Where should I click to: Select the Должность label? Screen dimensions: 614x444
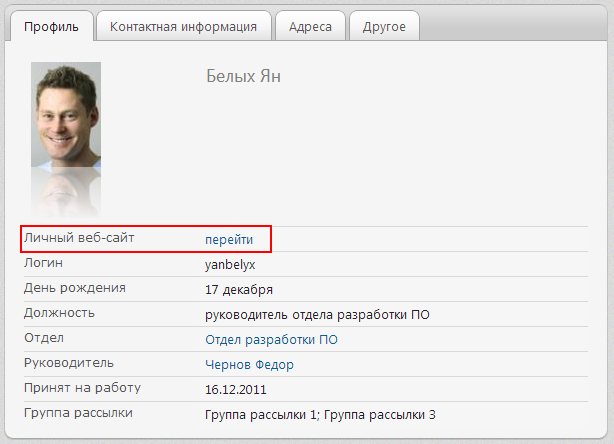pyautogui.click(x=60, y=313)
